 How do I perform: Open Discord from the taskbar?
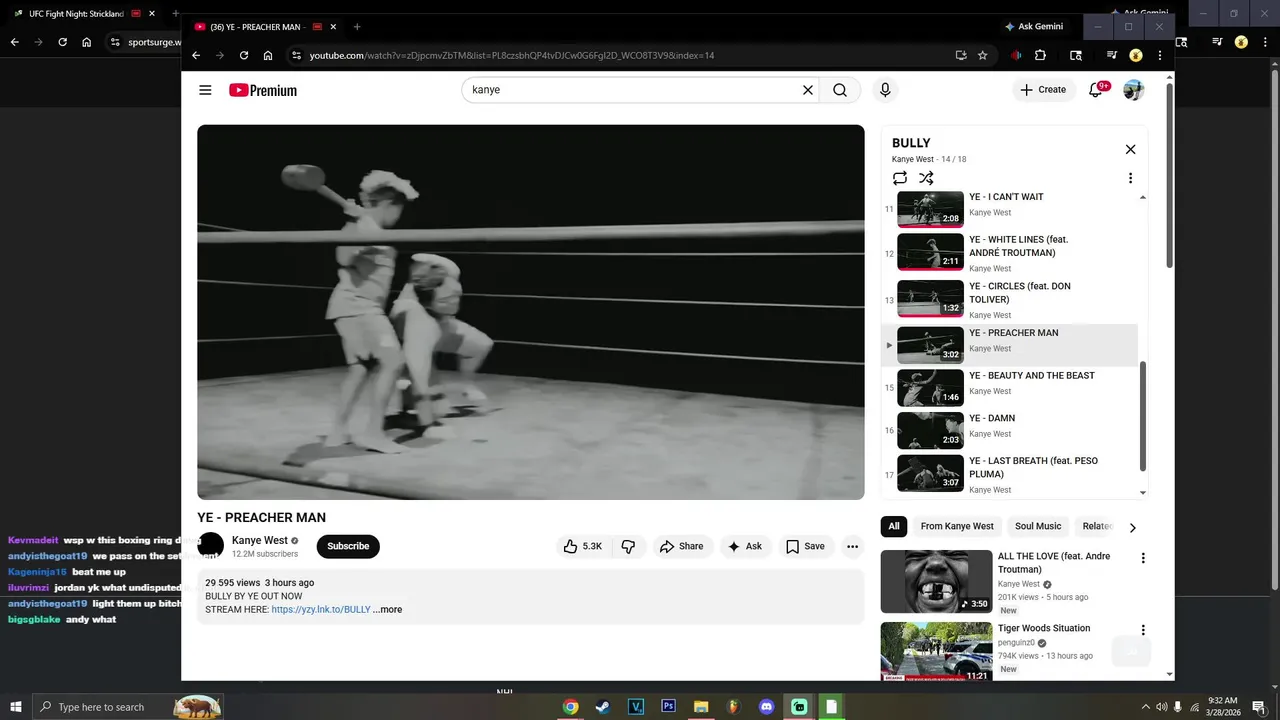pos(766,707)
